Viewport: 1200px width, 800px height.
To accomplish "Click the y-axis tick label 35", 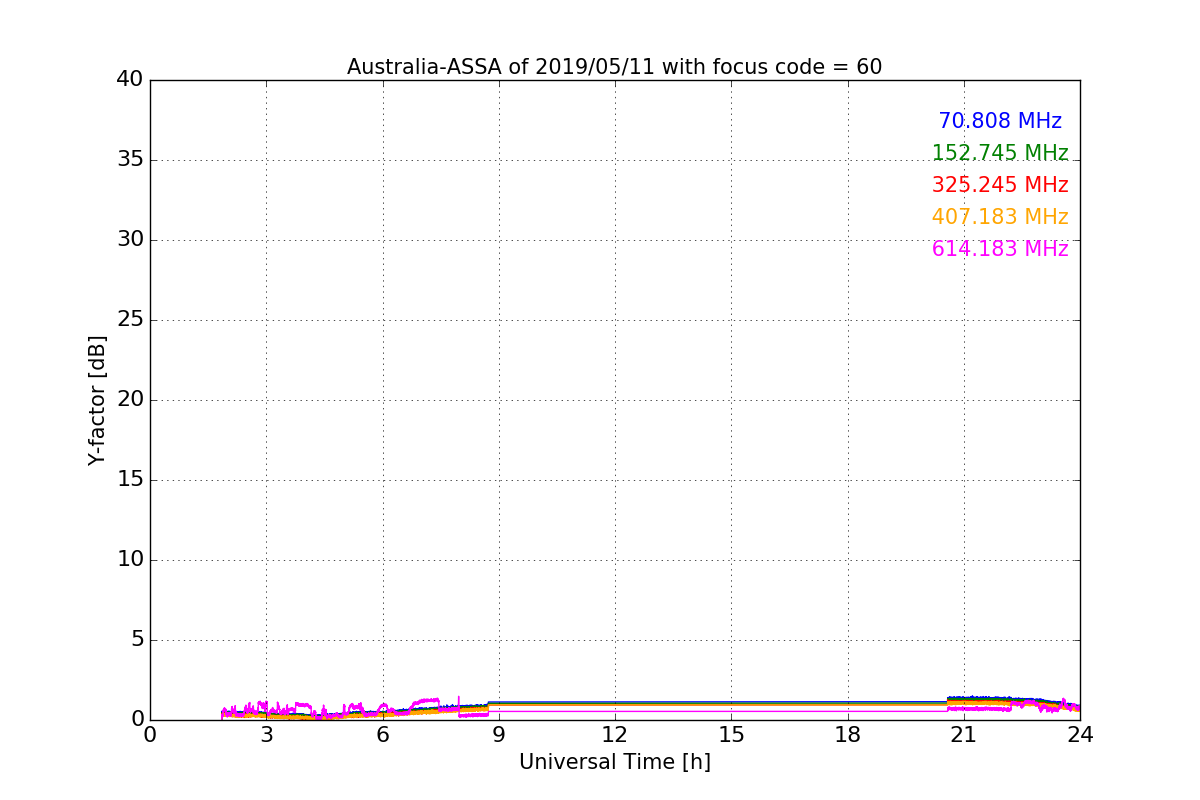I will coord(130,160).
